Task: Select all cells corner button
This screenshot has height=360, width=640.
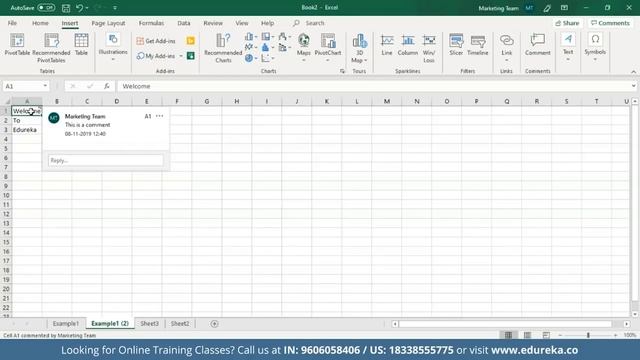Action: point(6,101)
